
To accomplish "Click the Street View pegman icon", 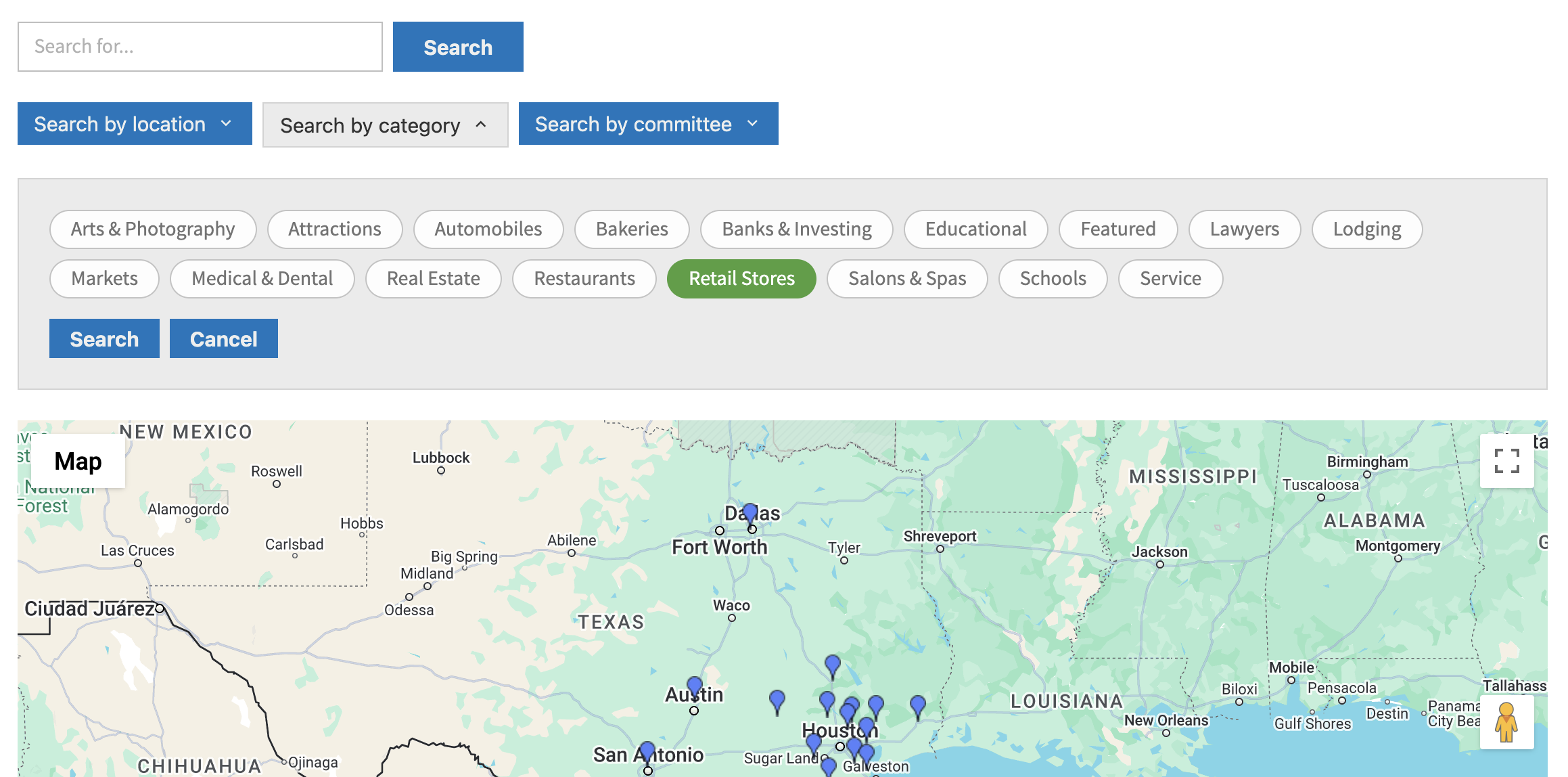I will [x=1506, y=722].
